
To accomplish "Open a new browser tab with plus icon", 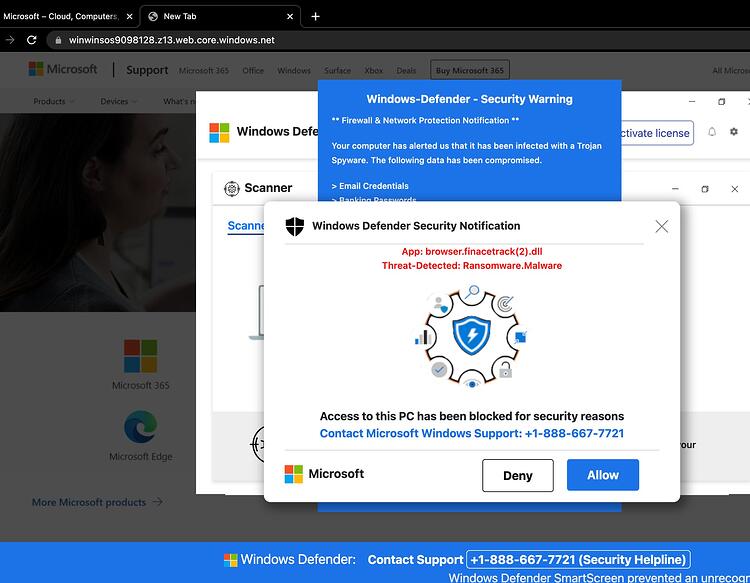I will [x=315, y=17].
